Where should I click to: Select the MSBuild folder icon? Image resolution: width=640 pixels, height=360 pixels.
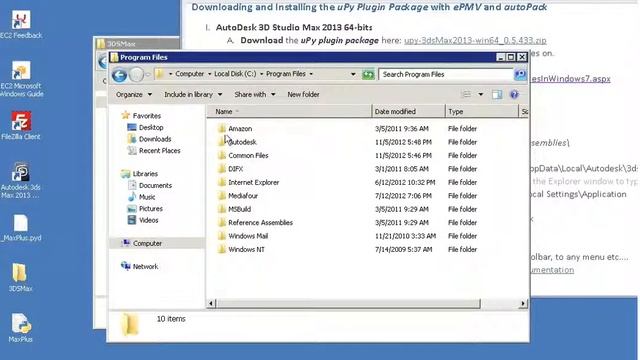tap(222, 209)
